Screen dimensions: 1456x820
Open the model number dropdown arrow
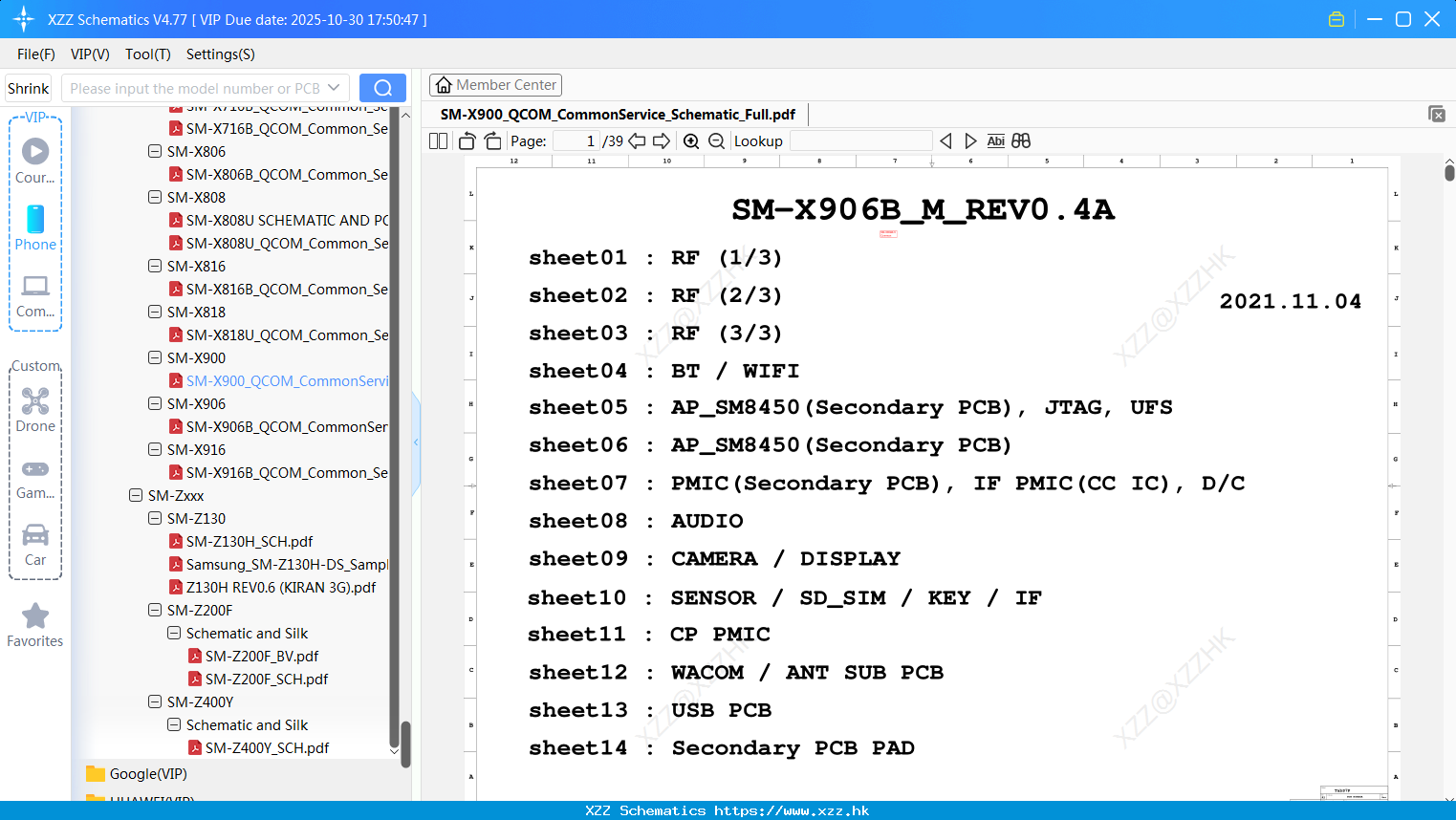(334, 88)
